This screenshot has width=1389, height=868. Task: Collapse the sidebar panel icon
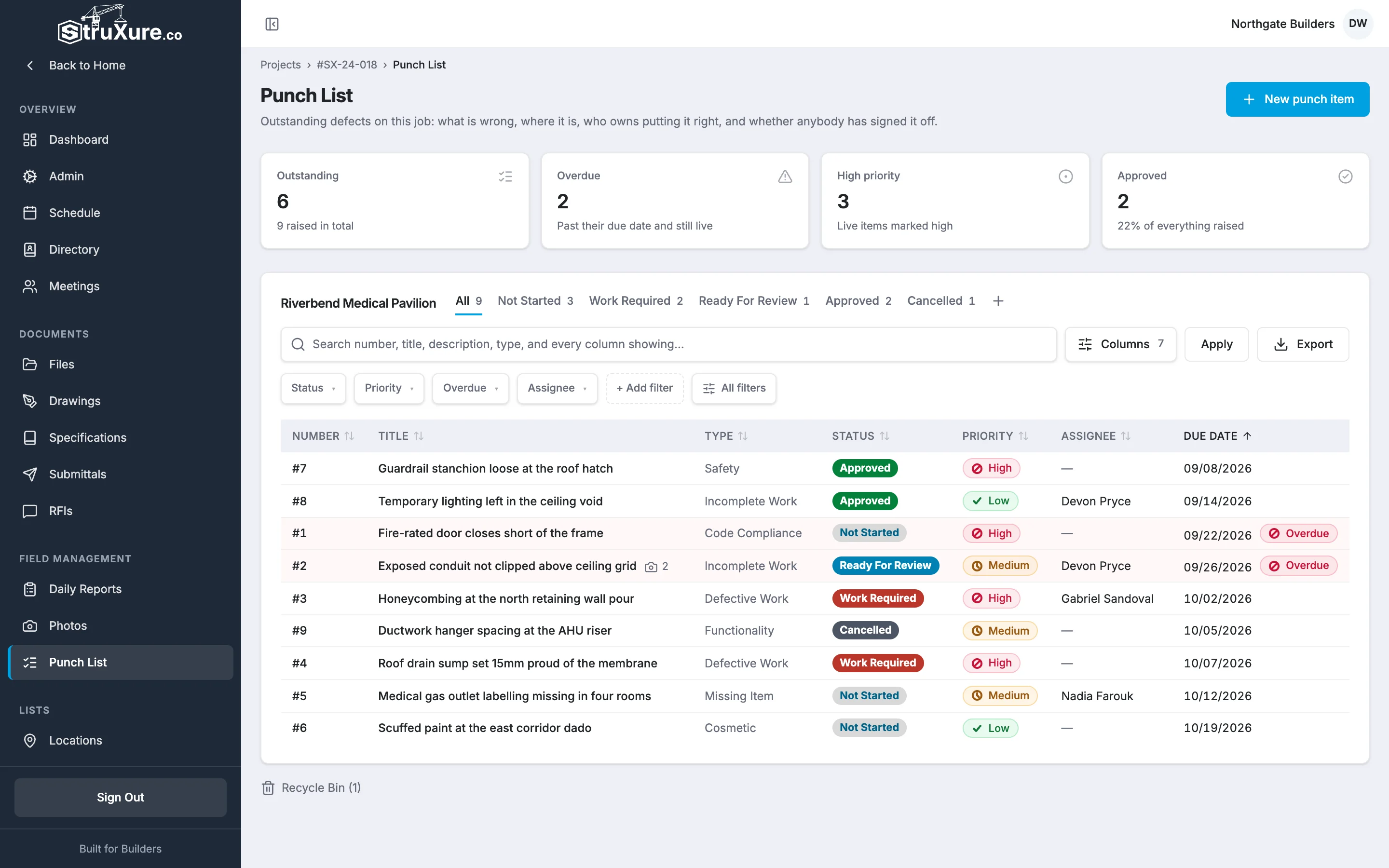tap(272, 24)
